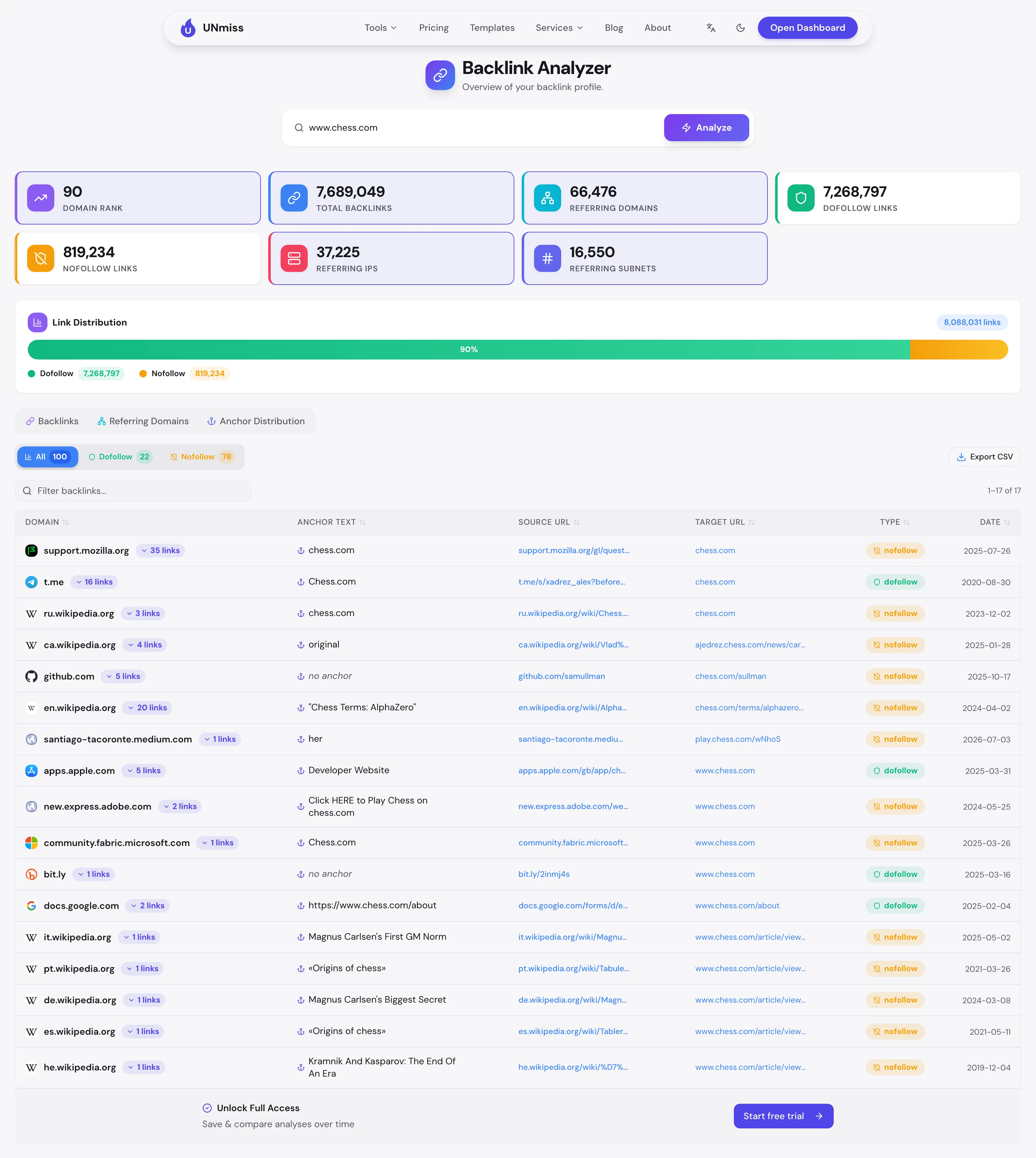Click the new.express.adobe.com globe favicon
The image size is (1036, 1158).
click(31, 806)
